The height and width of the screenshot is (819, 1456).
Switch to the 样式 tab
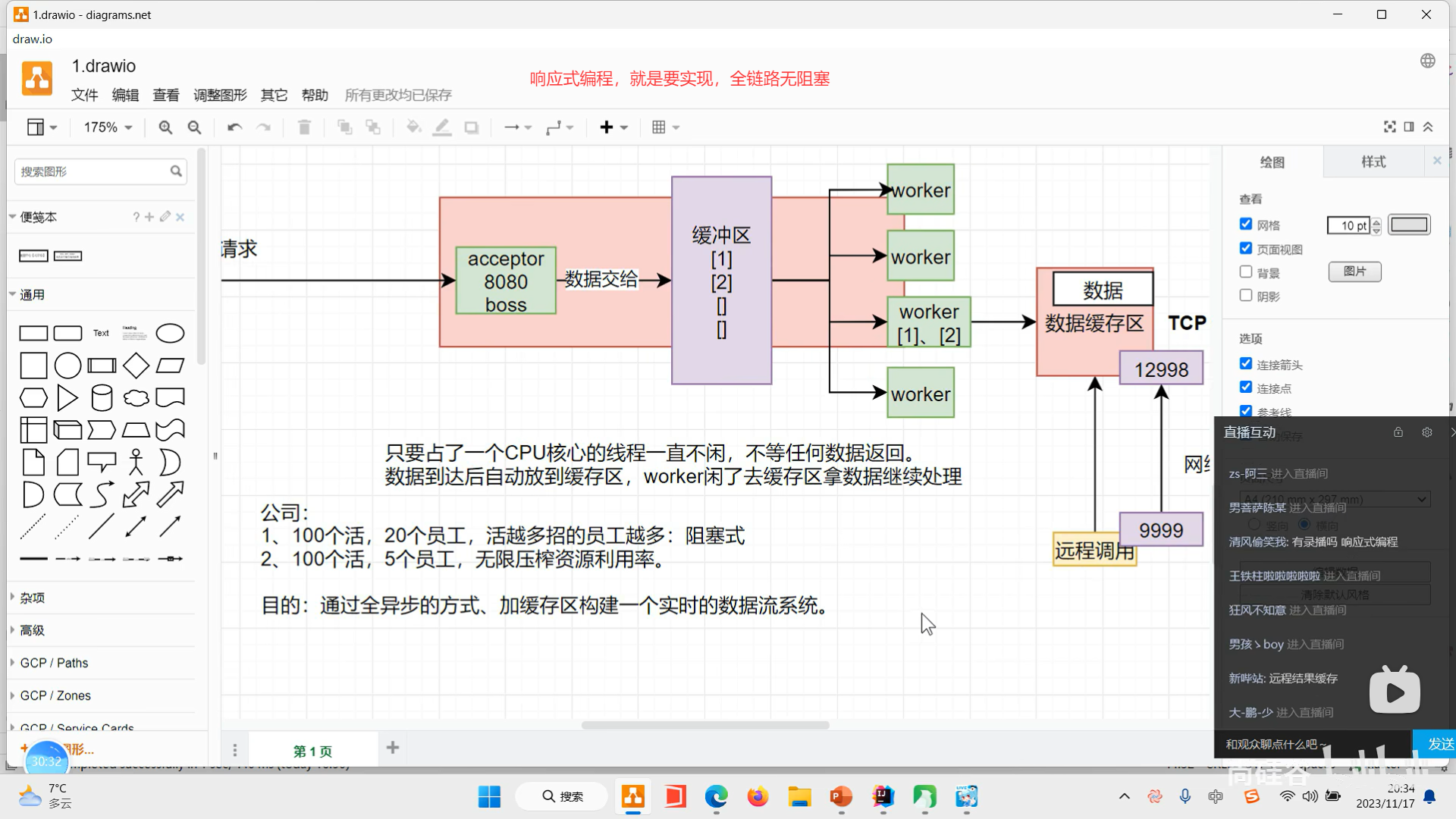[x=1373, y=162]
